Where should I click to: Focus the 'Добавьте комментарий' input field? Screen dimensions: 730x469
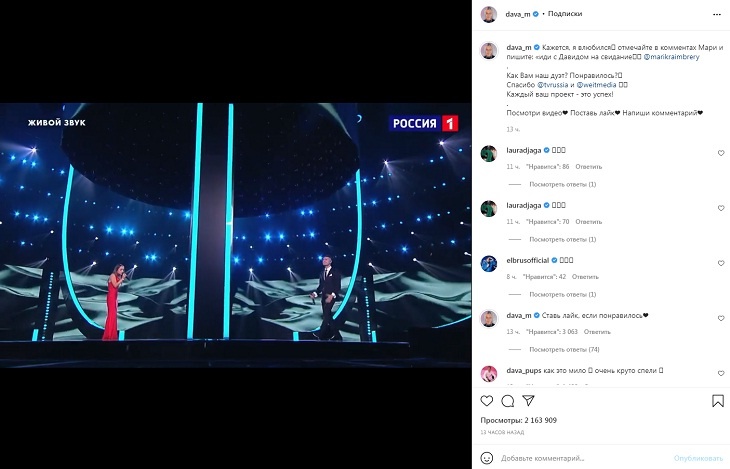[x=584, y=458]
